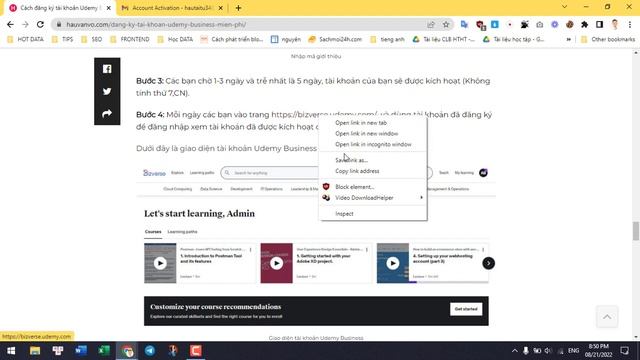This screenshot has width=640, height=360.
Task: Choose Open link in incognito window
Action: (373, 144)
